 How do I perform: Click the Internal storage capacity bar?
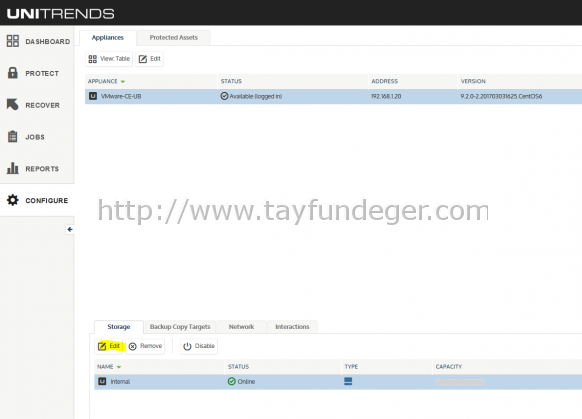[460, 382]
